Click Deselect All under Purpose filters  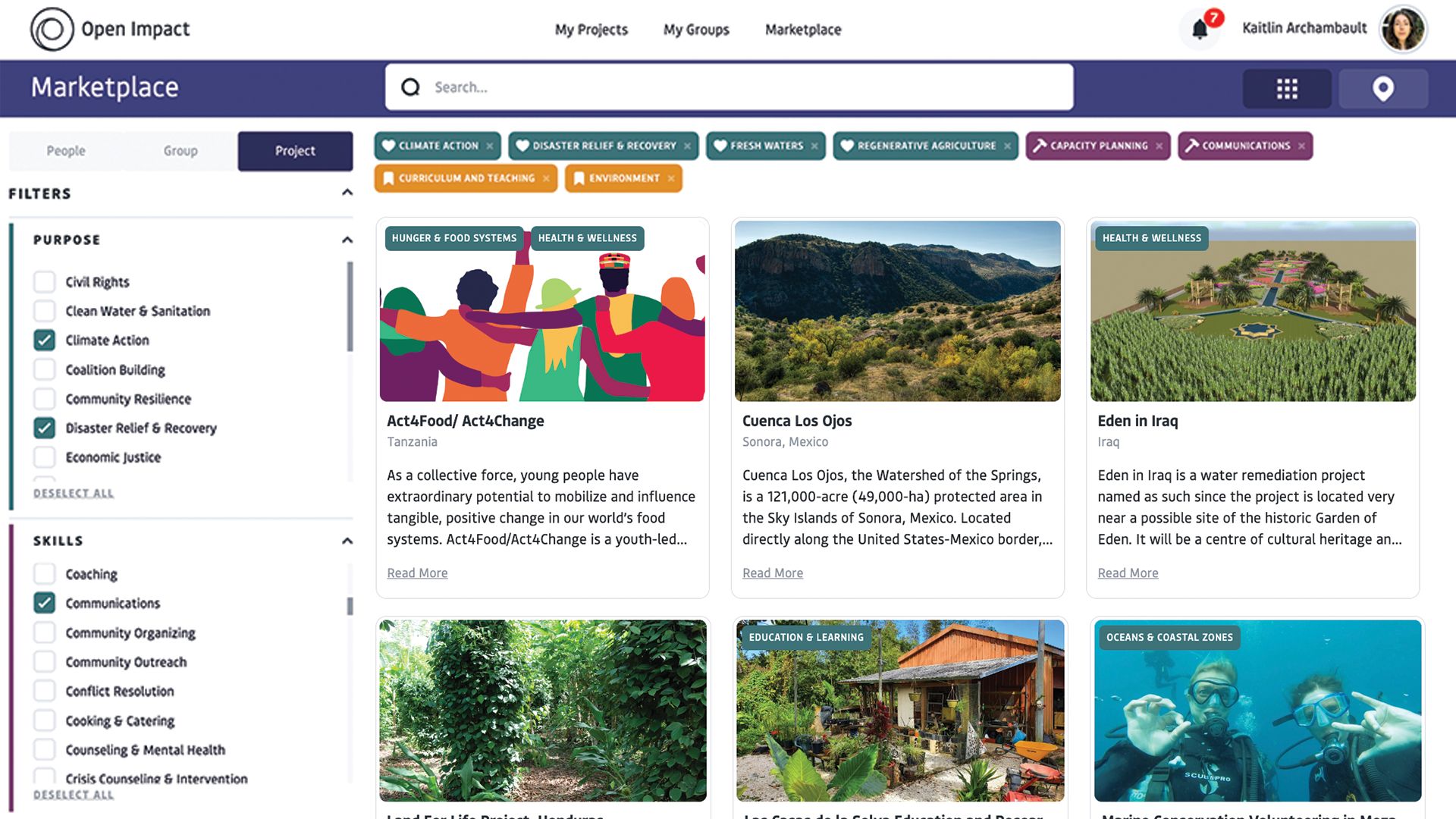pyautogui.click(x=73, y=492)
